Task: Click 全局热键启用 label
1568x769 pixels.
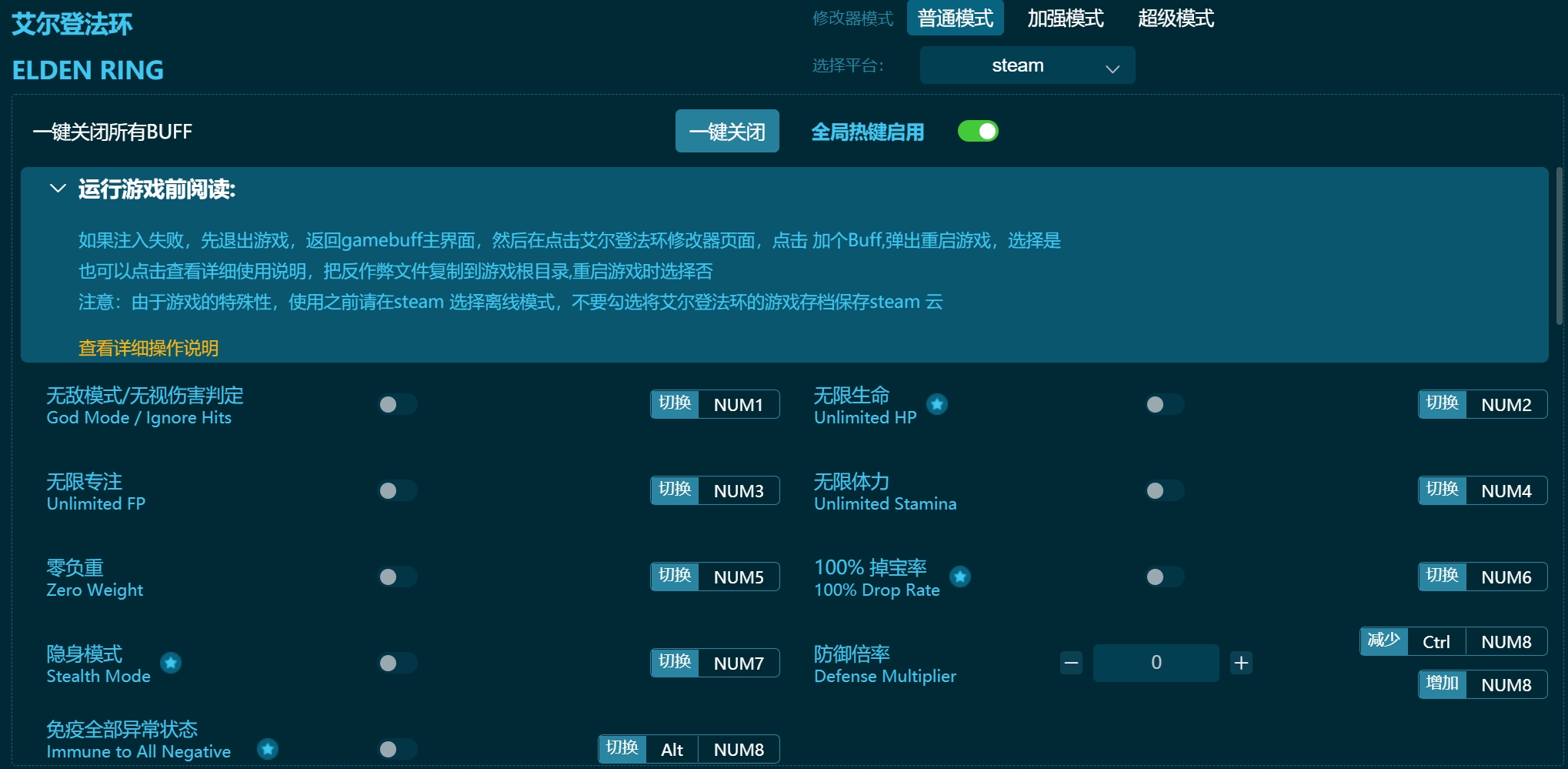Action: pos(868,132)
